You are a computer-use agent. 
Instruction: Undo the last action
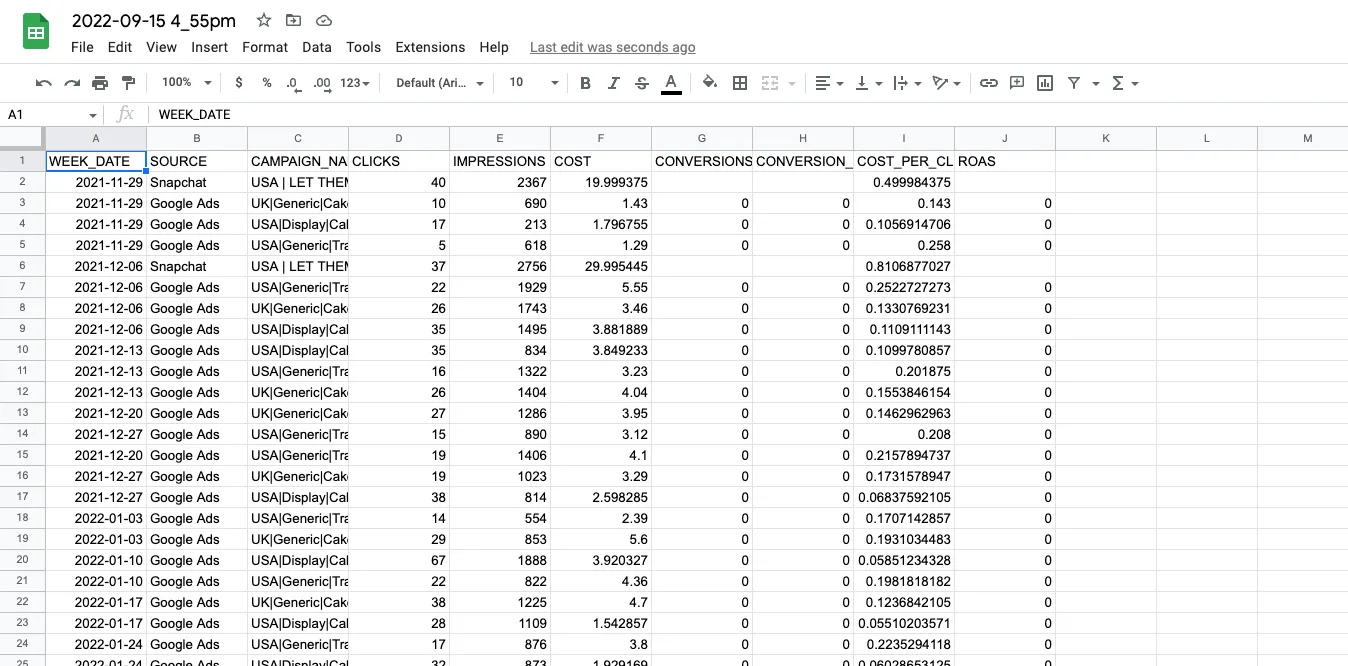[43, 83]
